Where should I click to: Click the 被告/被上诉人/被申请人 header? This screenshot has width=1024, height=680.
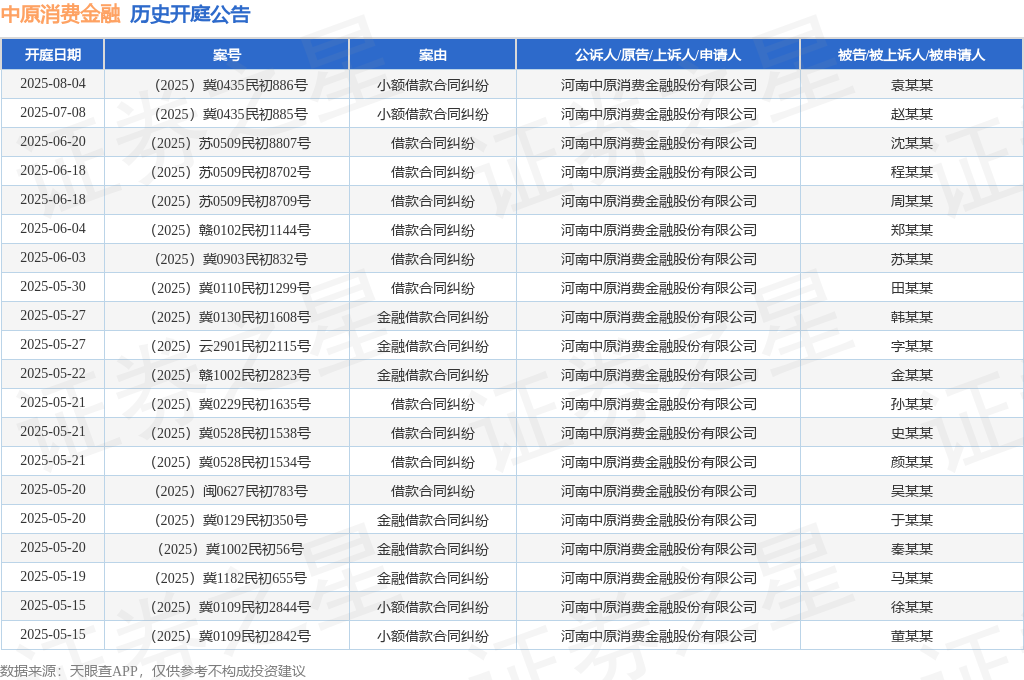[x=912, y=55]
